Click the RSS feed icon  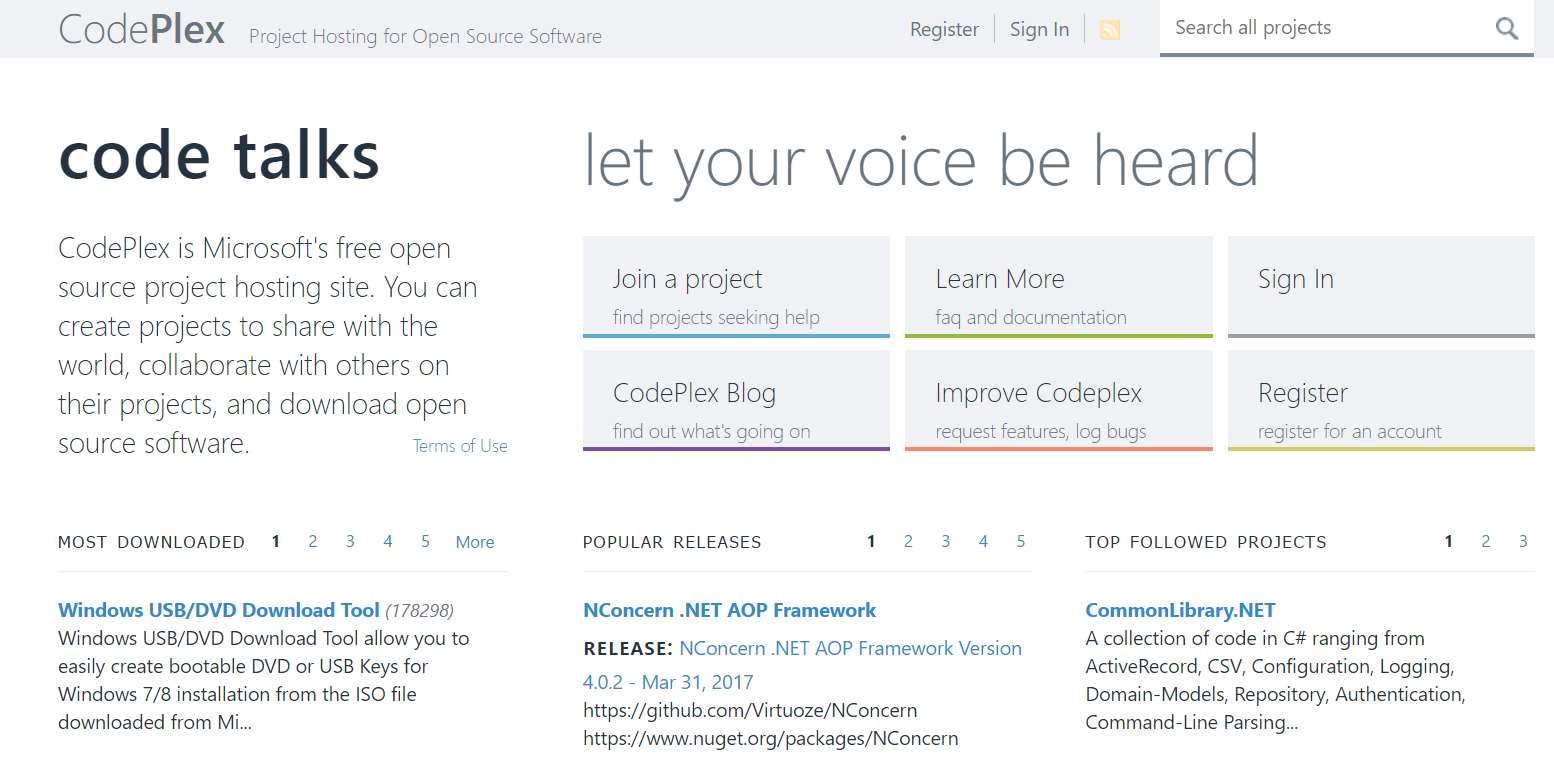(x=1109, y=30)
